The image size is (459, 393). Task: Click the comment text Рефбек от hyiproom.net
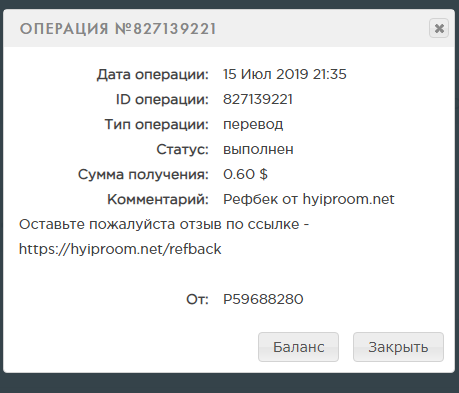[309, 199]
